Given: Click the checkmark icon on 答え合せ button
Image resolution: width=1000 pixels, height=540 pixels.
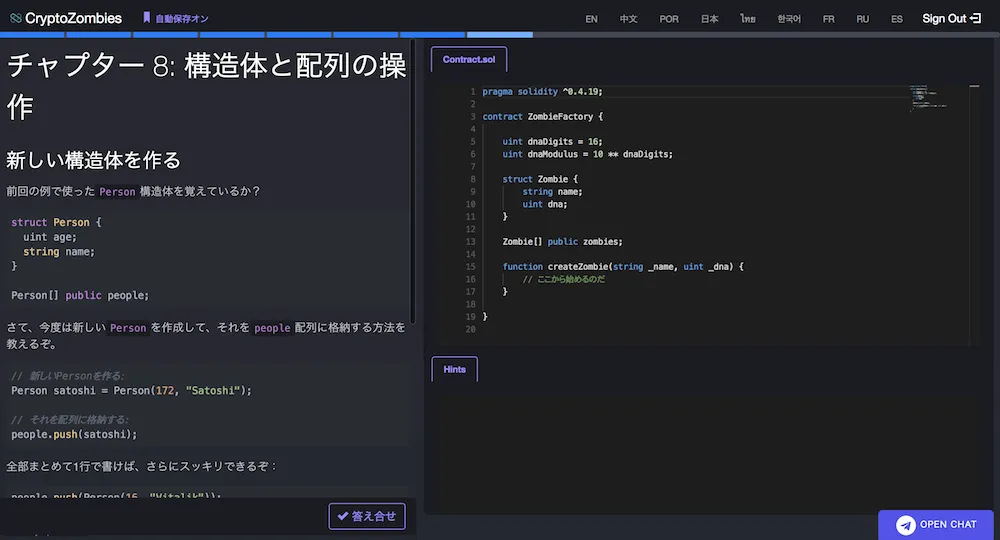Looking at the screenshot, I should [x=343, y=517].
